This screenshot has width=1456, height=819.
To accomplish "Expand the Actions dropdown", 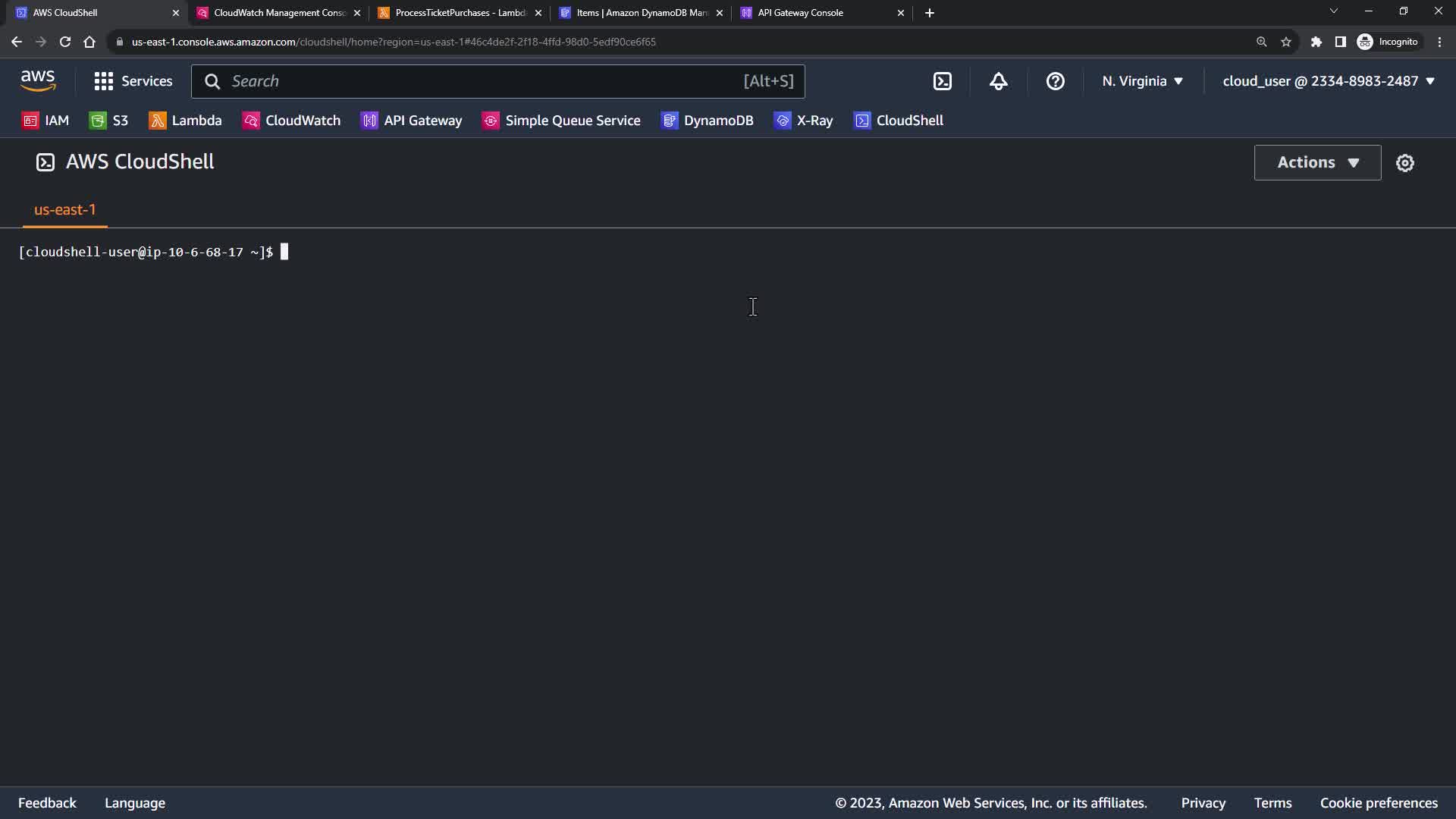I will point(1317,162).
